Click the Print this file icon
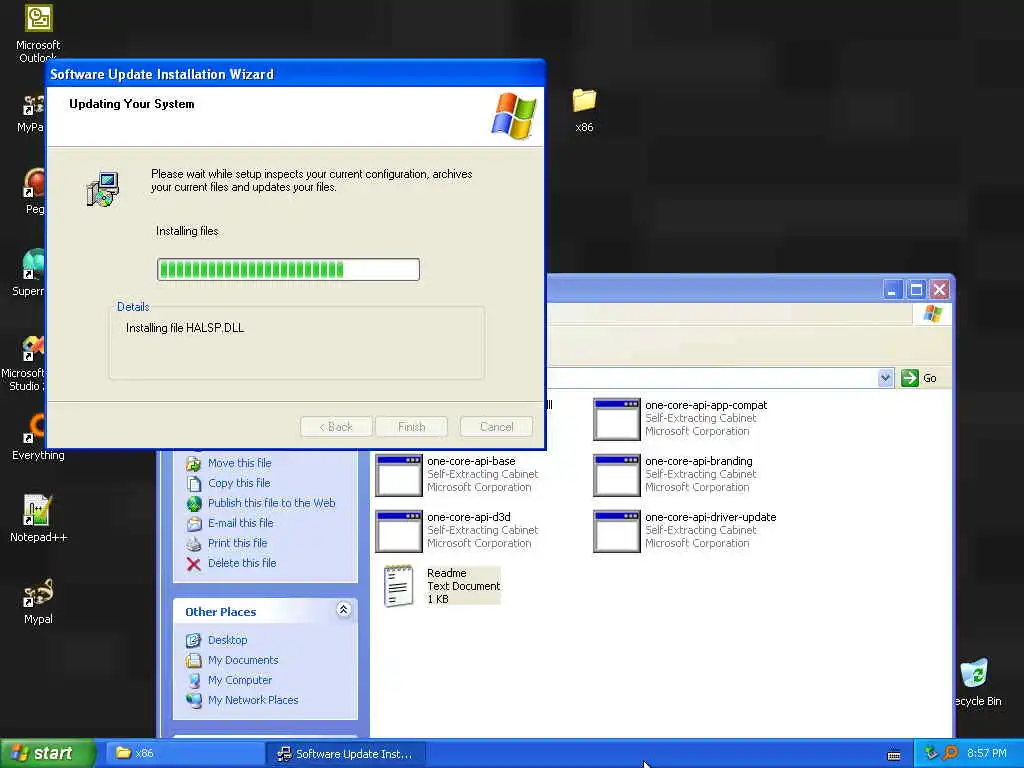Image resolution: width=1024 pixels, height=768 pixels. (193, 543)
